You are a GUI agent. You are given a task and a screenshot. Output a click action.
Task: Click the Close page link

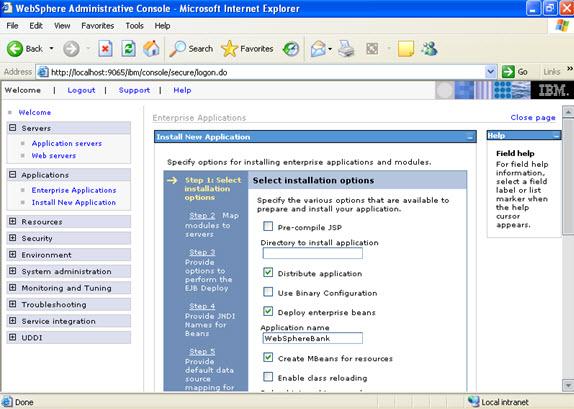pyautogui.click(x=533, y=118)
